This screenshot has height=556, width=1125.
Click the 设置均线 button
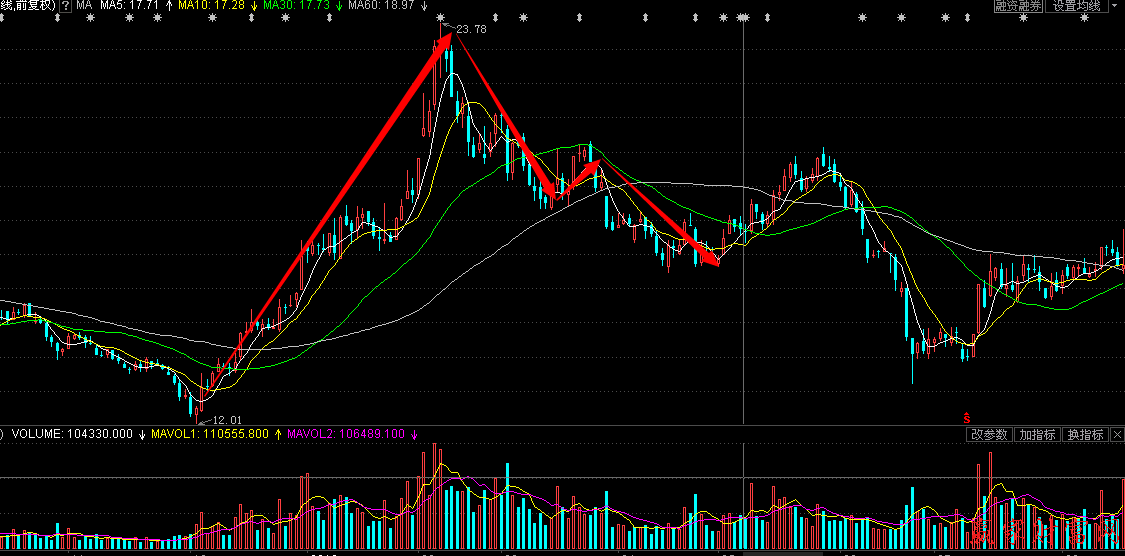1076,6
